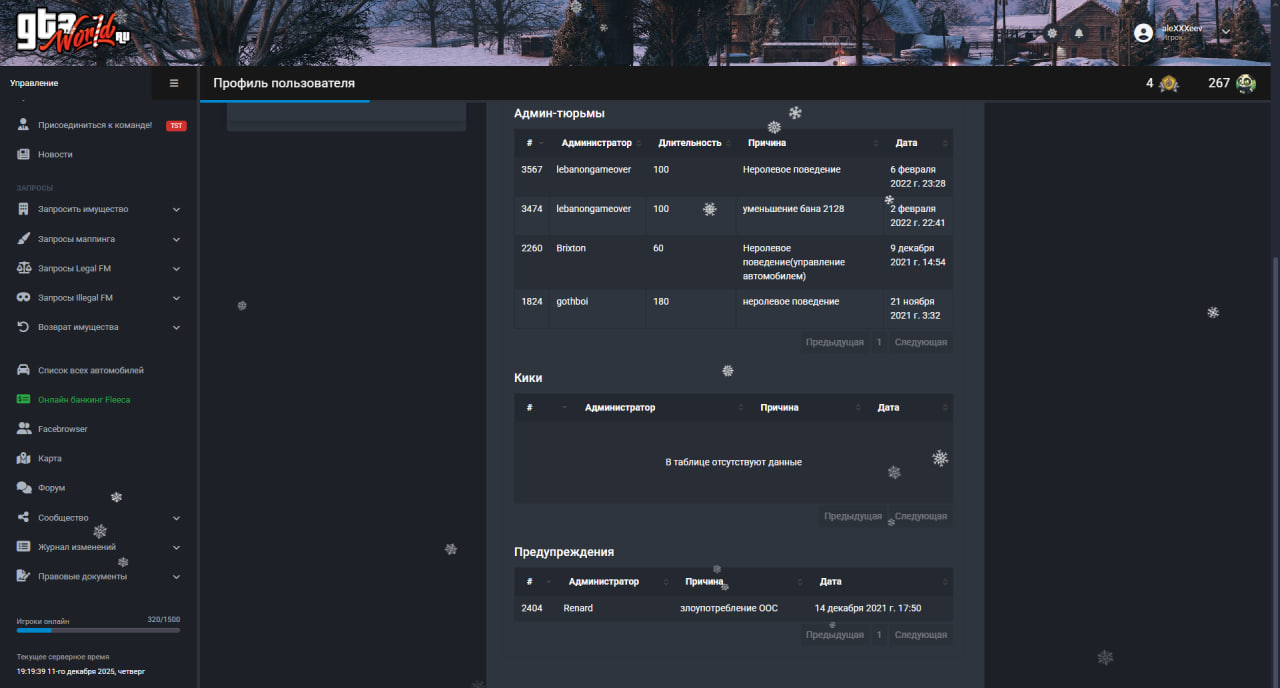The image size is (1280, 688).
Task: Click Присоединиться к команде! link
Action: click(95, 125)
